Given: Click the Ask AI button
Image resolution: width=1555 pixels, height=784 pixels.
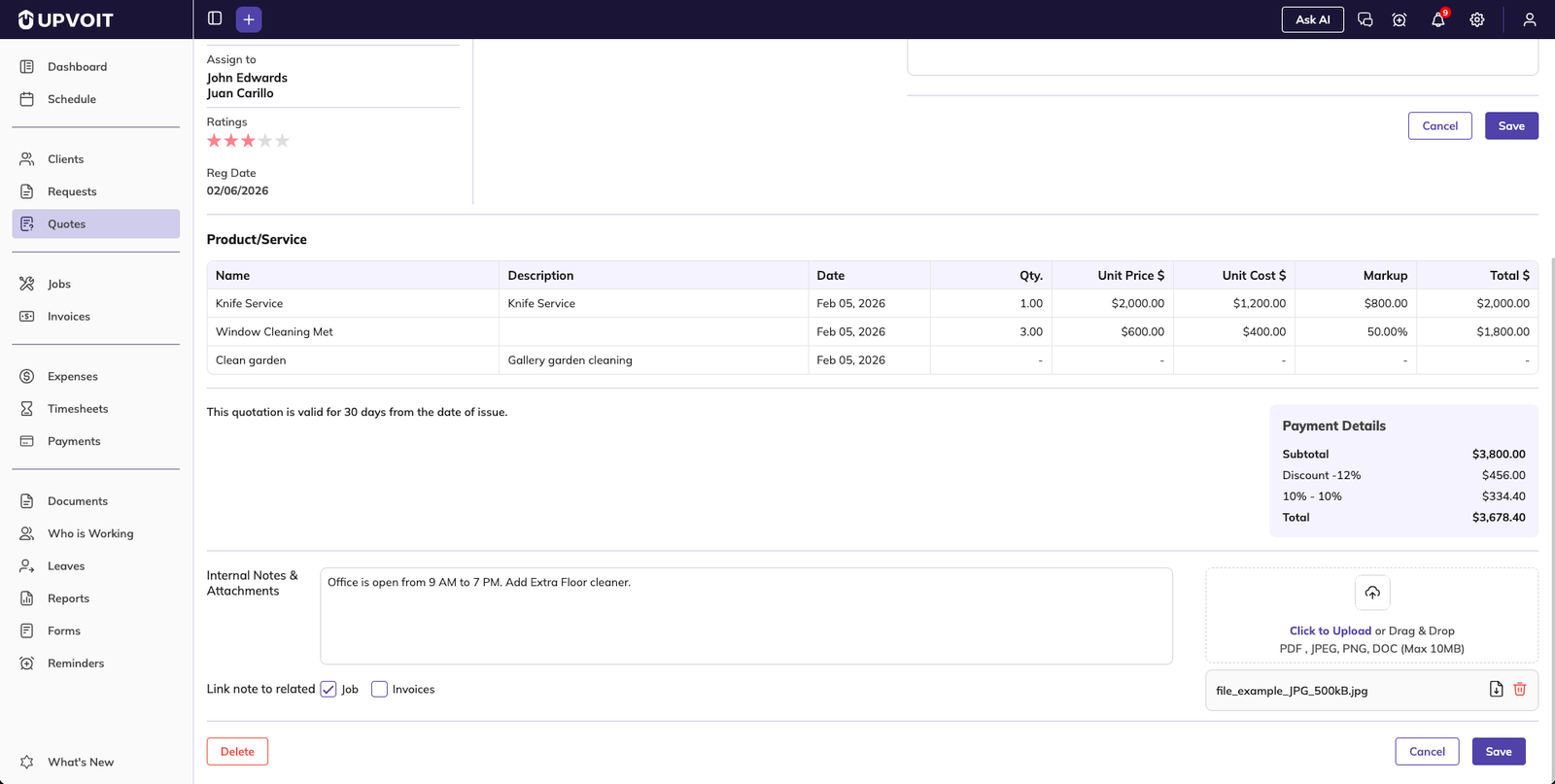Looking at the screenshot, I should tap(1312, 19).
